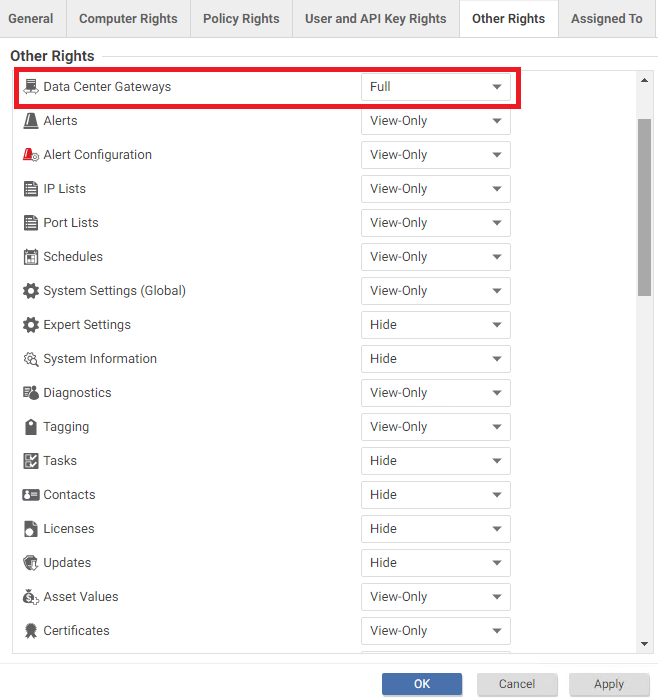Open the Licenses rights dropdown
The image size is (658, 699).
435,529
